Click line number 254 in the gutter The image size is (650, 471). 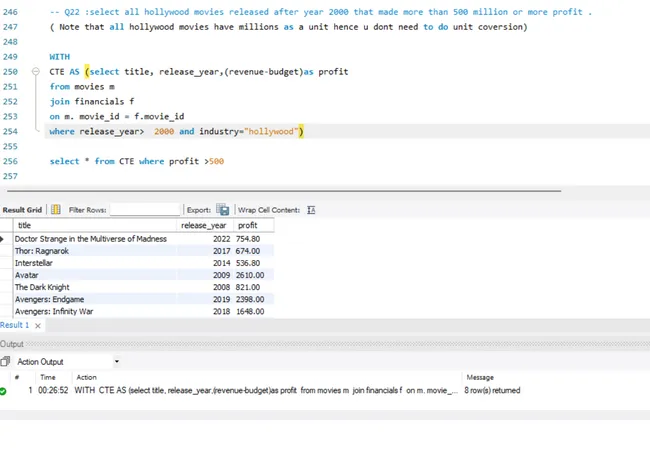10,131
